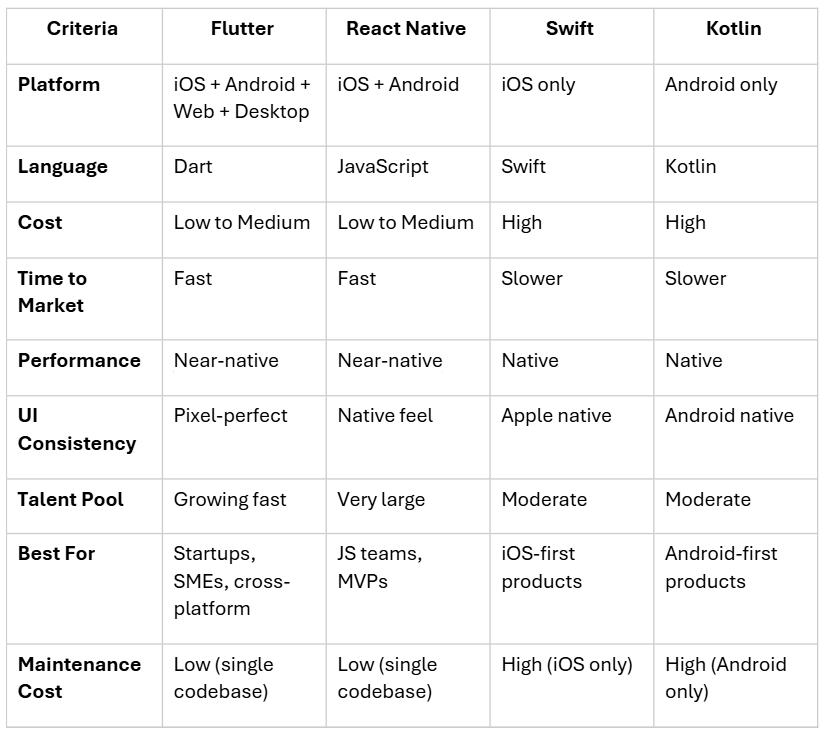The width and height of the screenshot is (824, 734).
Task: Click the Criteria header cell
Action: point(82,29)
